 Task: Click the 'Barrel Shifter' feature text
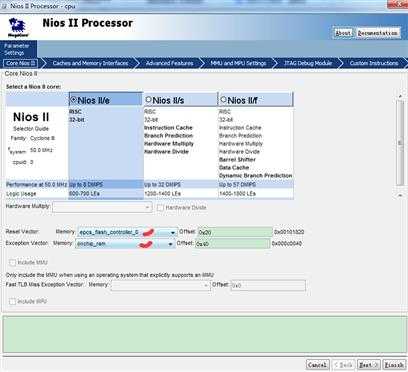237,159
